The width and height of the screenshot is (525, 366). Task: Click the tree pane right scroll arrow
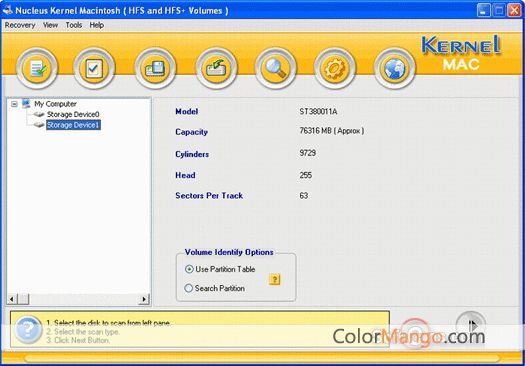[x=144, y=299]
